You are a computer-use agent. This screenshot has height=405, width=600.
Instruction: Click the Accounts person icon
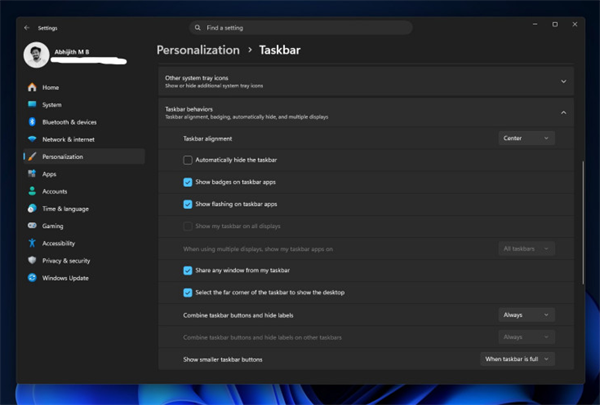[x=32, y=191]
